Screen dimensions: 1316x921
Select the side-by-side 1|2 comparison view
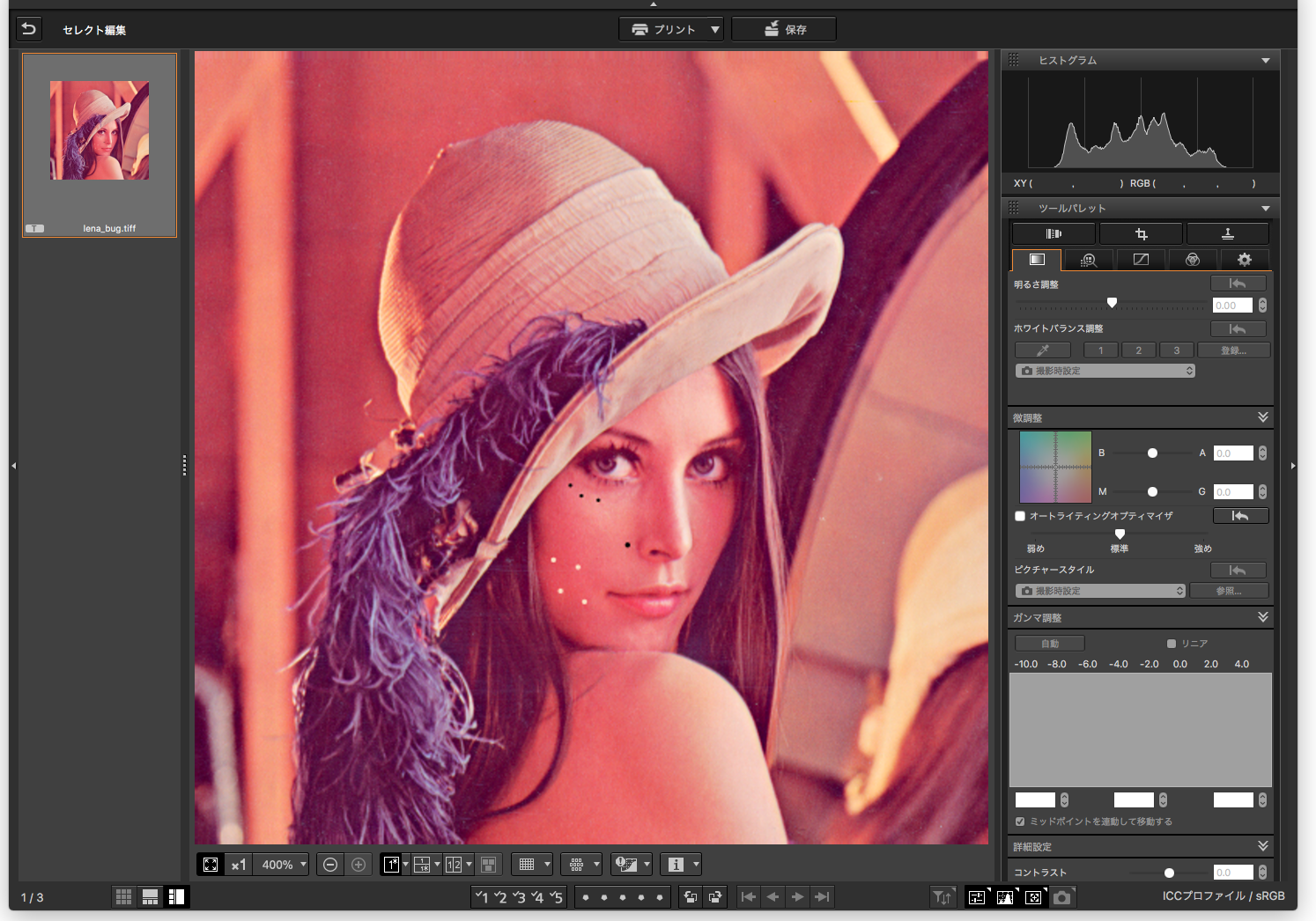(454, 865)
